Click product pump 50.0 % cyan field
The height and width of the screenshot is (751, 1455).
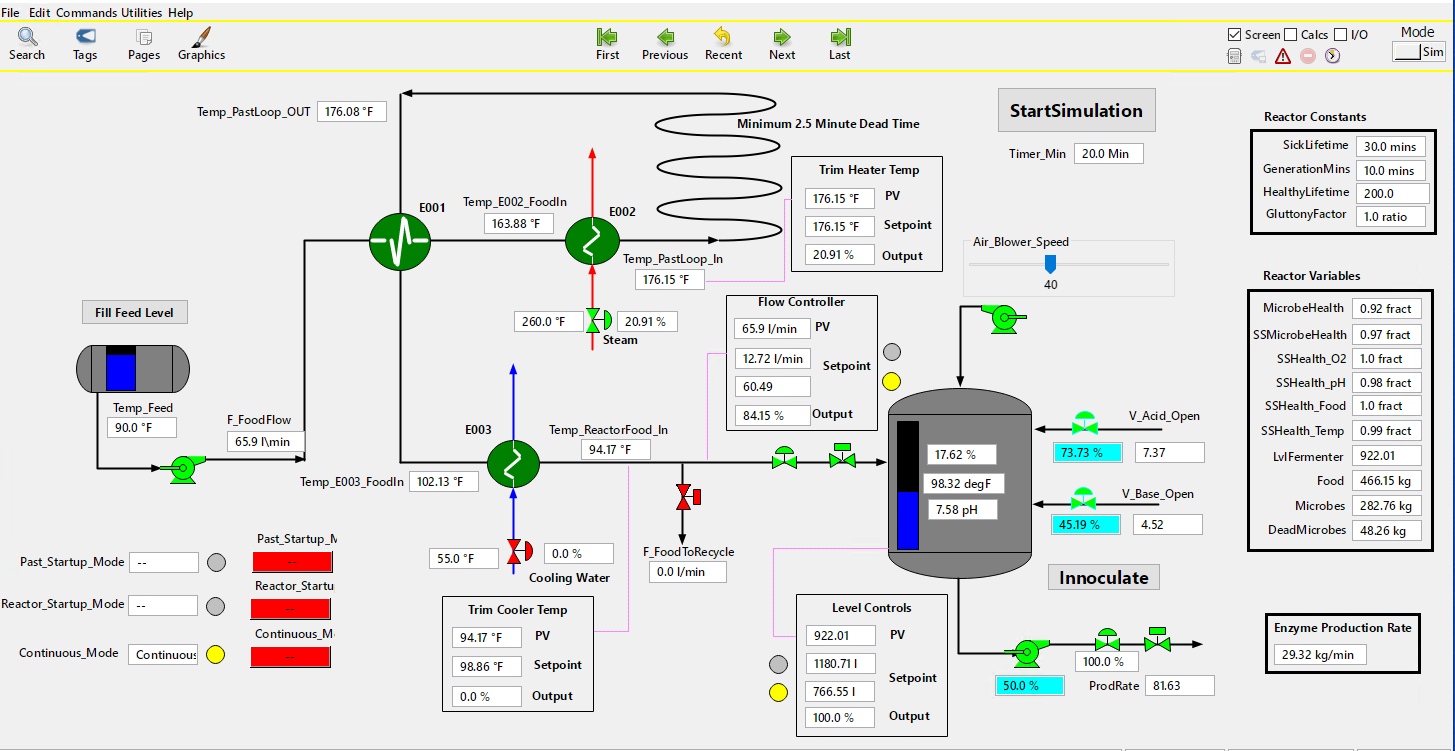[x=1030, y=686]
